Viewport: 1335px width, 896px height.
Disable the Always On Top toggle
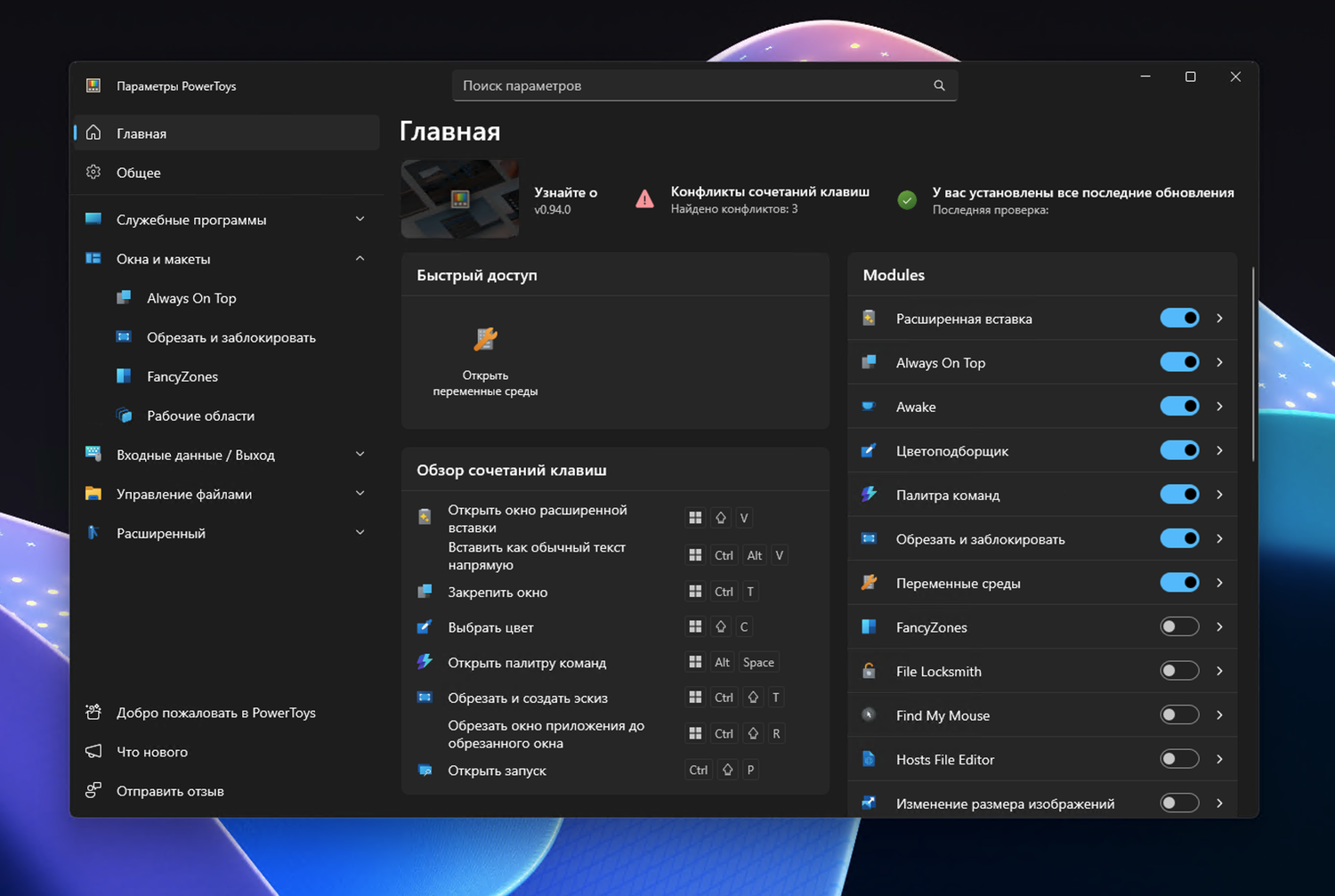tap(1179, 362)
